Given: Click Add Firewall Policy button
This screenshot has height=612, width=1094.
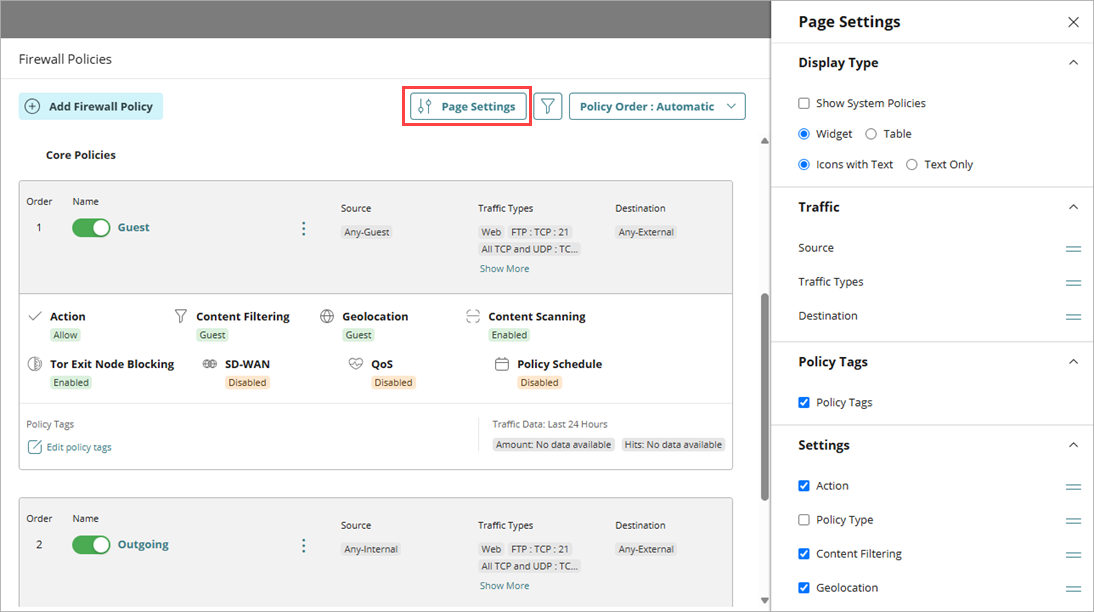Looking at the screenshot, I should [x=91, y=106].
